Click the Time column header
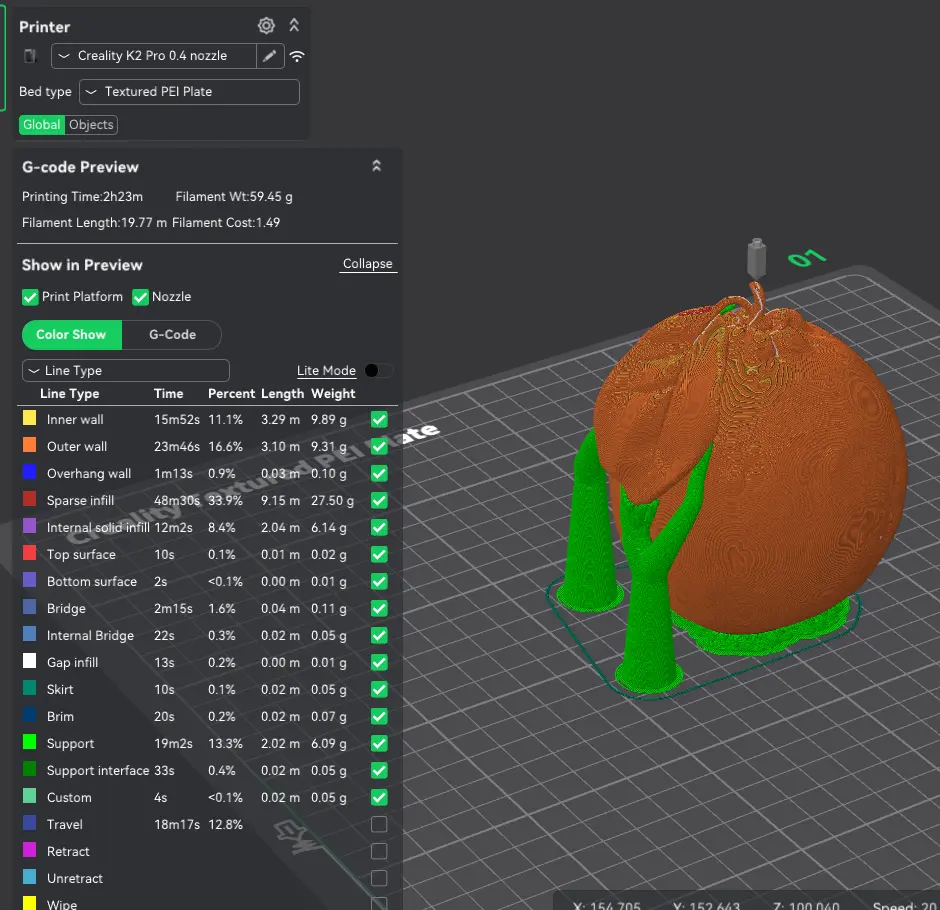This screenshot has height=910, width=940. point(168,394)
